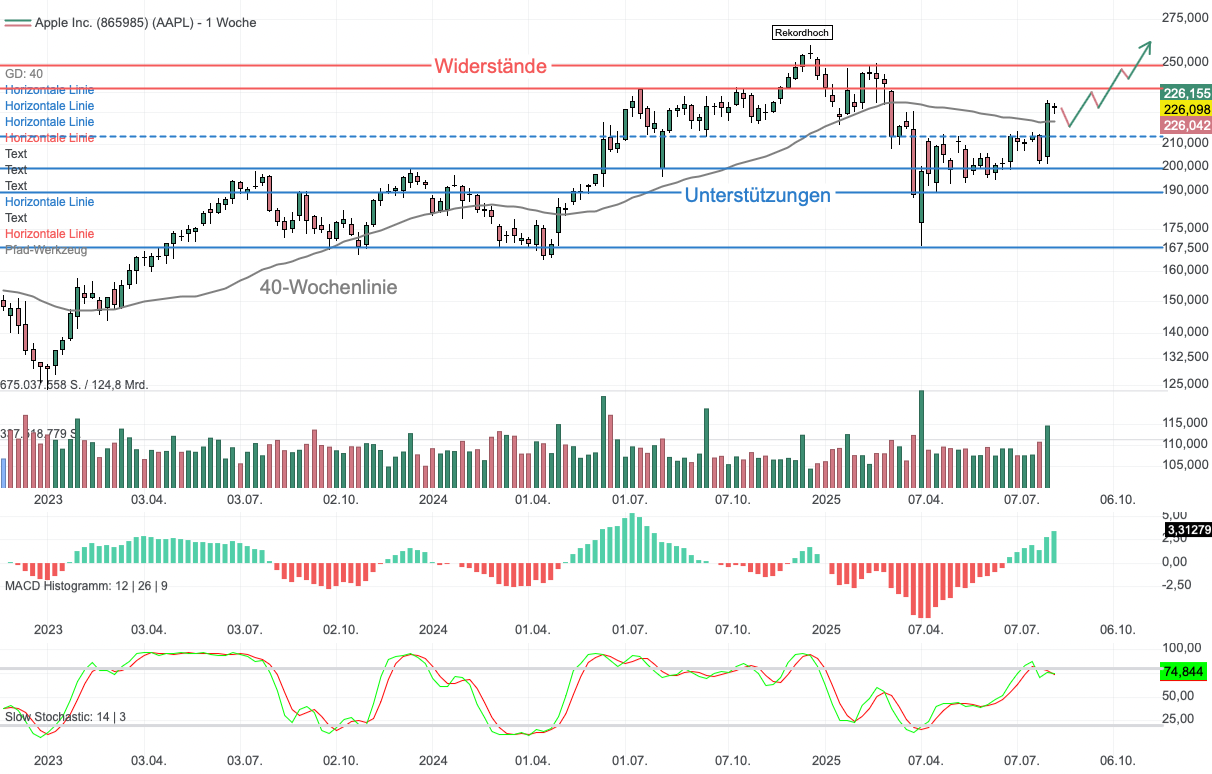Click the 175,000 price axis value

(1185, 228)
